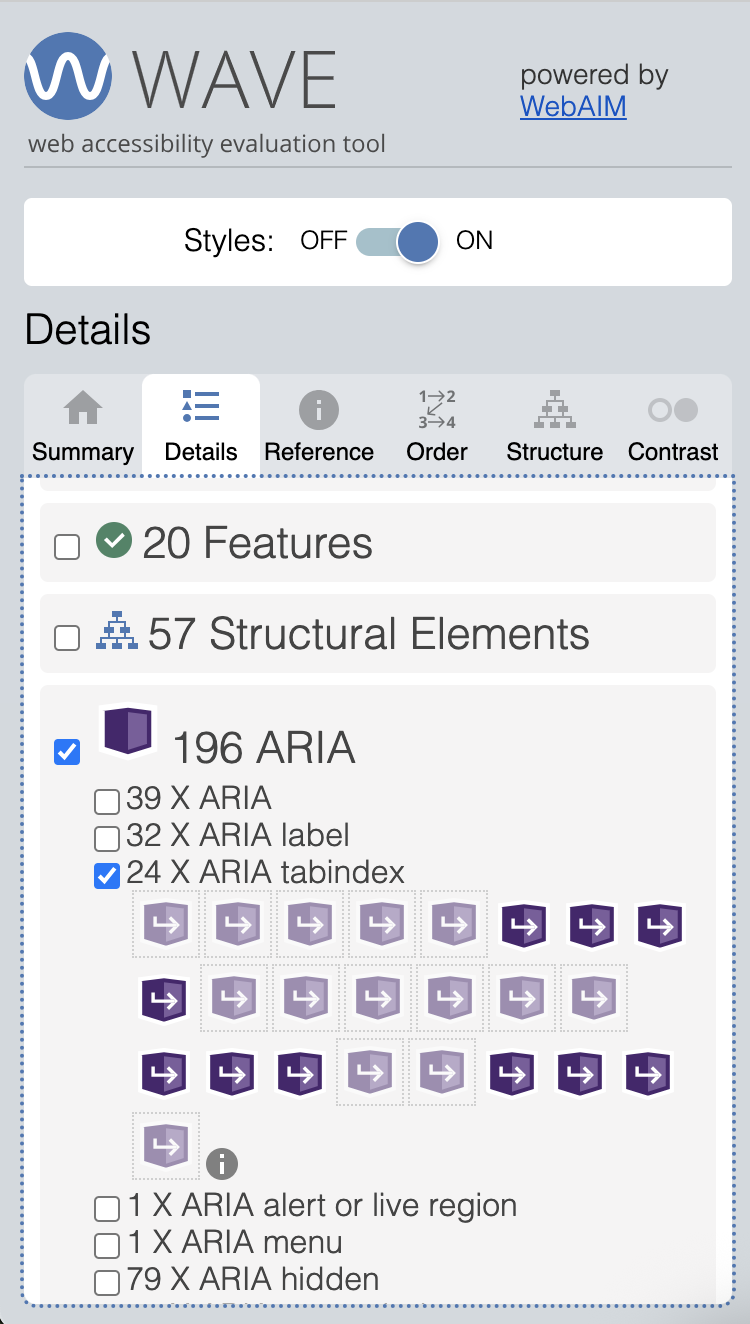Click the WAVE logo icon
The image size is (750, 1324).
pos(68,76)
